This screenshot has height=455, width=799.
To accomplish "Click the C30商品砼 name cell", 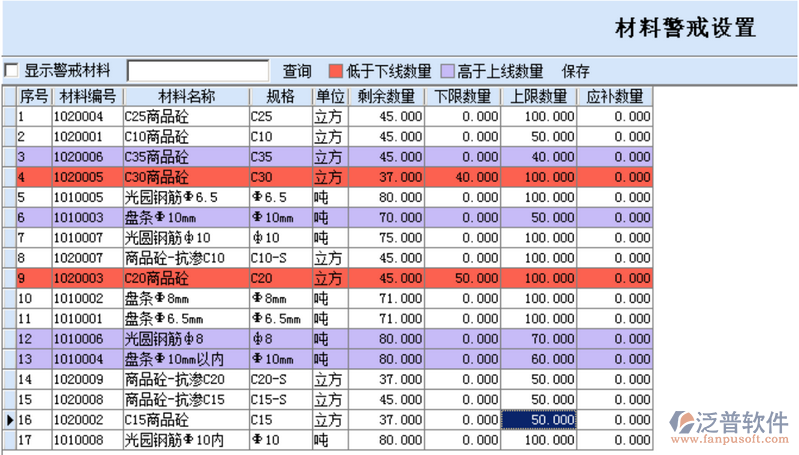I will [x=187, y=177].
